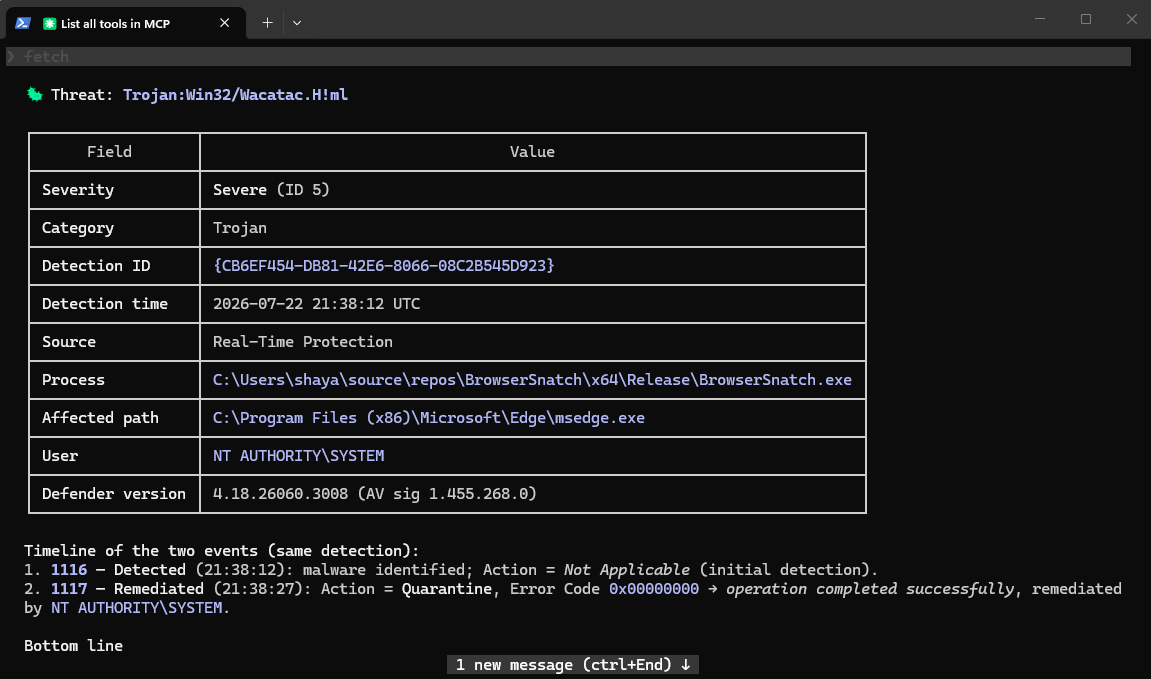The height and width of the screenshot is (679, 1151).
Task: Close the 'List all tools in MCP' tab
Action: pos(225,23)
